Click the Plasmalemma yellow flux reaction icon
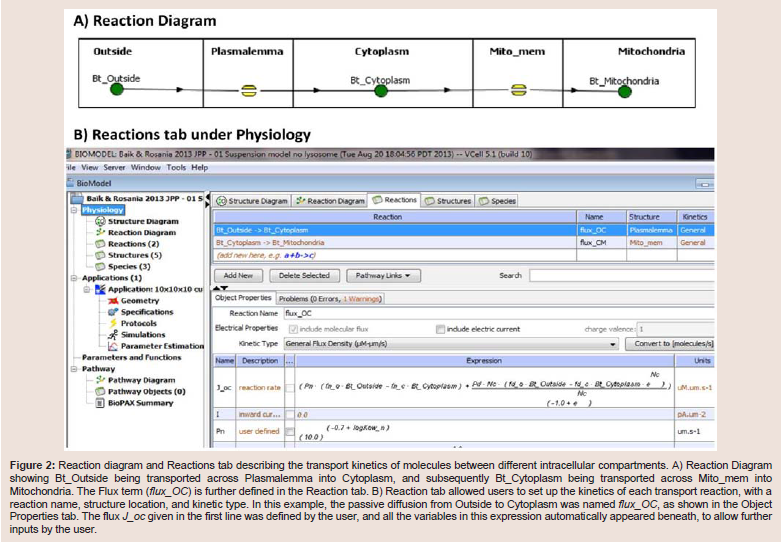781x542 pixels. point(249,91)
